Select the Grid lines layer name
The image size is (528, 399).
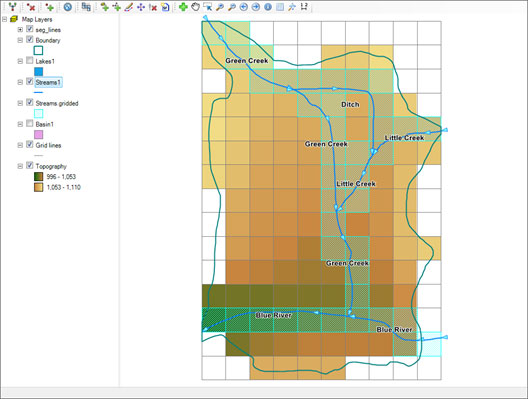[48, 145]
